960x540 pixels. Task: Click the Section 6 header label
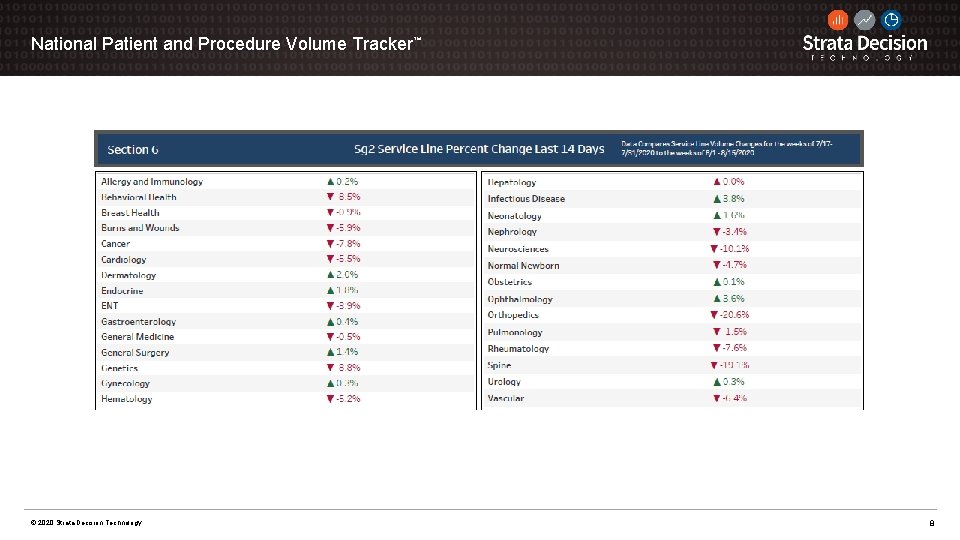(x=133, y=149)
